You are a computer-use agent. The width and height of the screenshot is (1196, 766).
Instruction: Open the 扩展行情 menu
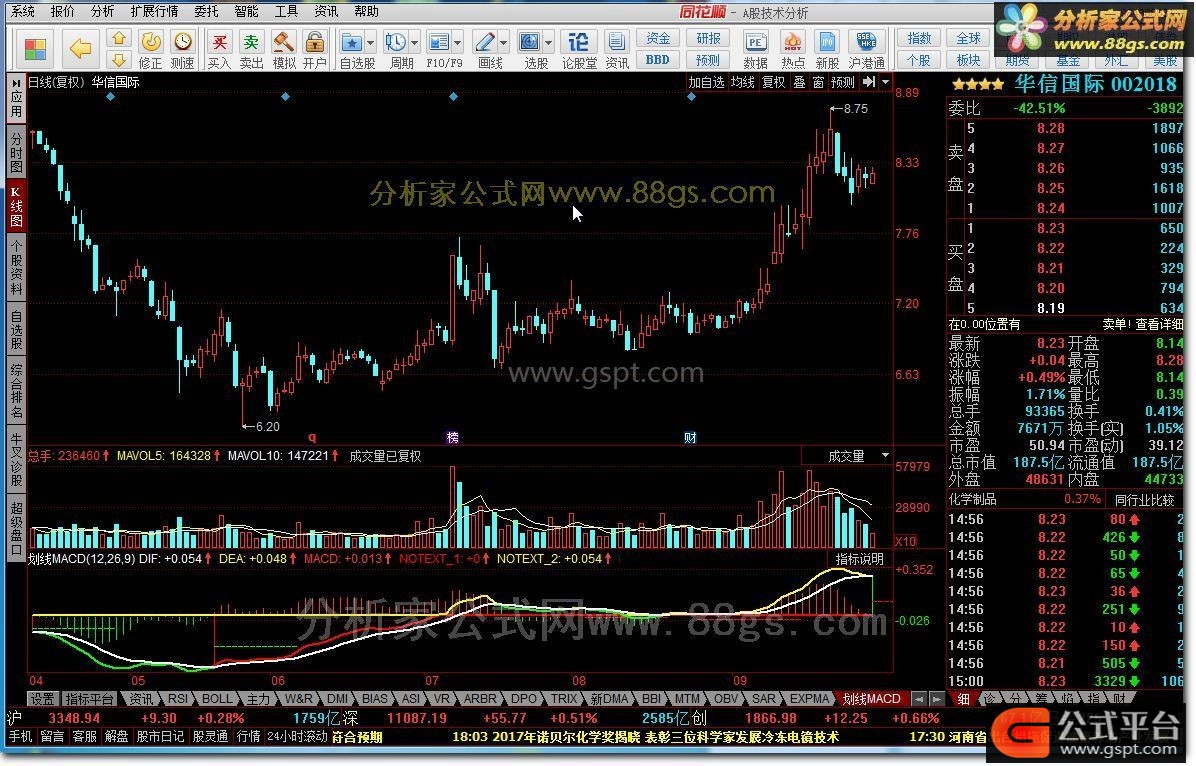point(154,11)
